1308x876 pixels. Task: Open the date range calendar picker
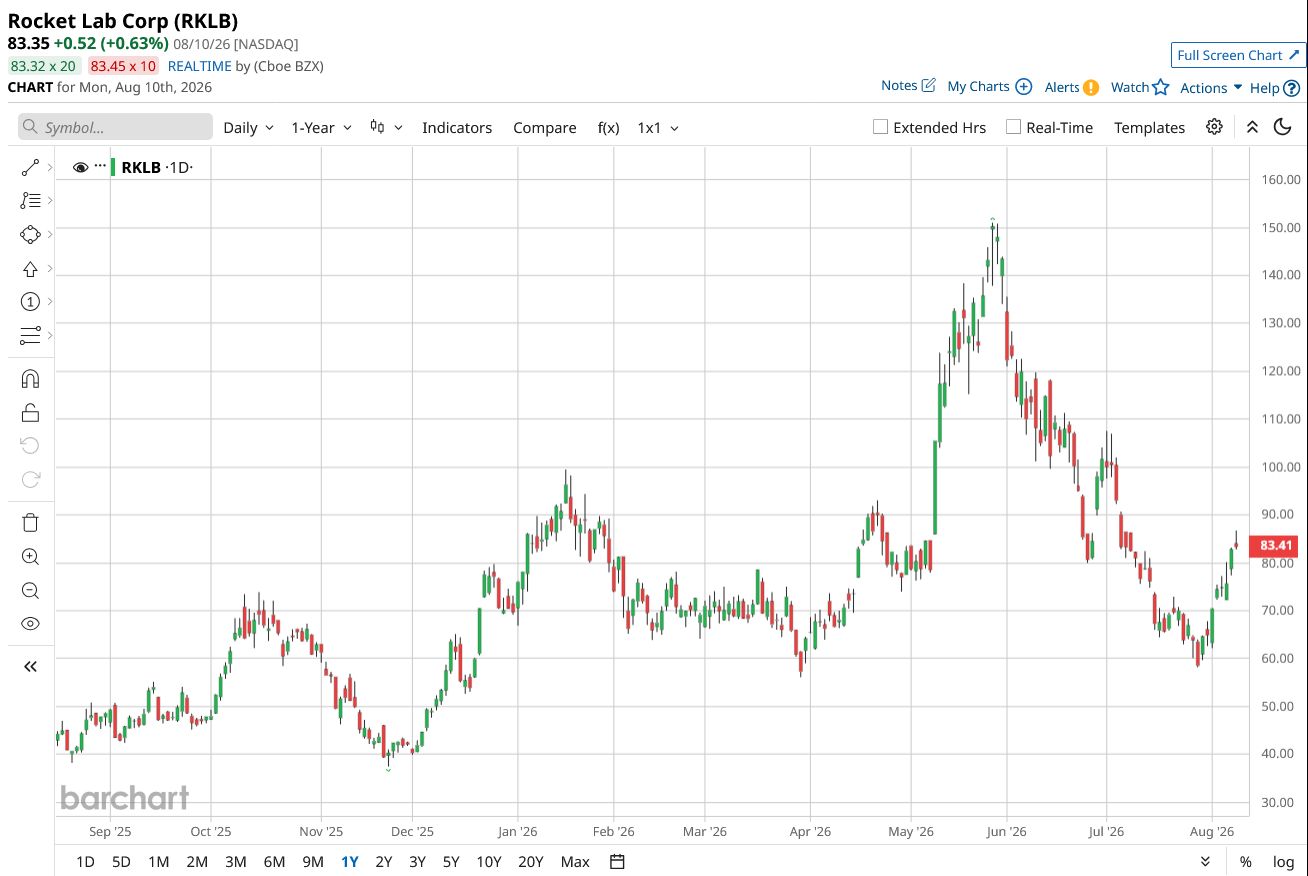click(617, 862)
